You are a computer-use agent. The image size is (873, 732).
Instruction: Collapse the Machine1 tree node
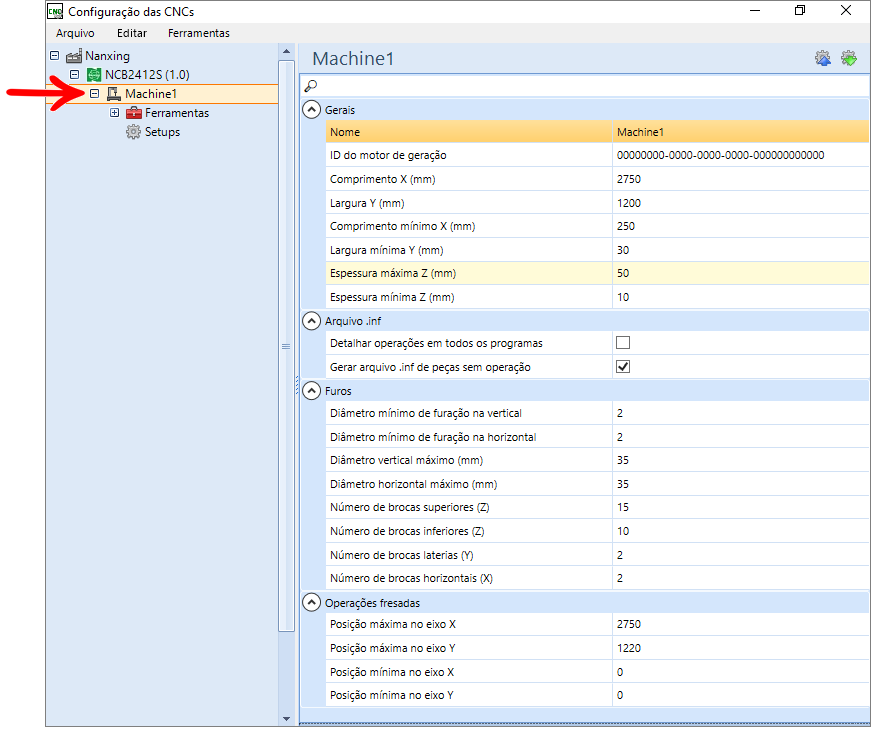(95, 94)
